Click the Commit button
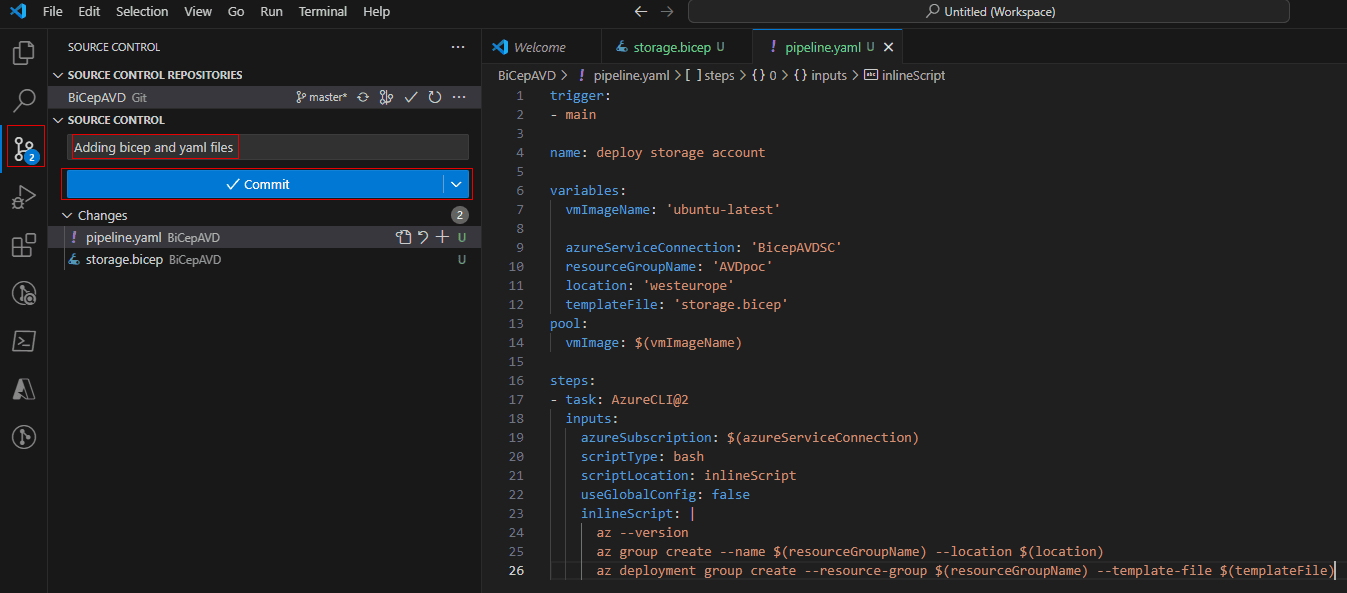The width and height of the screenshot is (1347, 593). pos(256,184)
